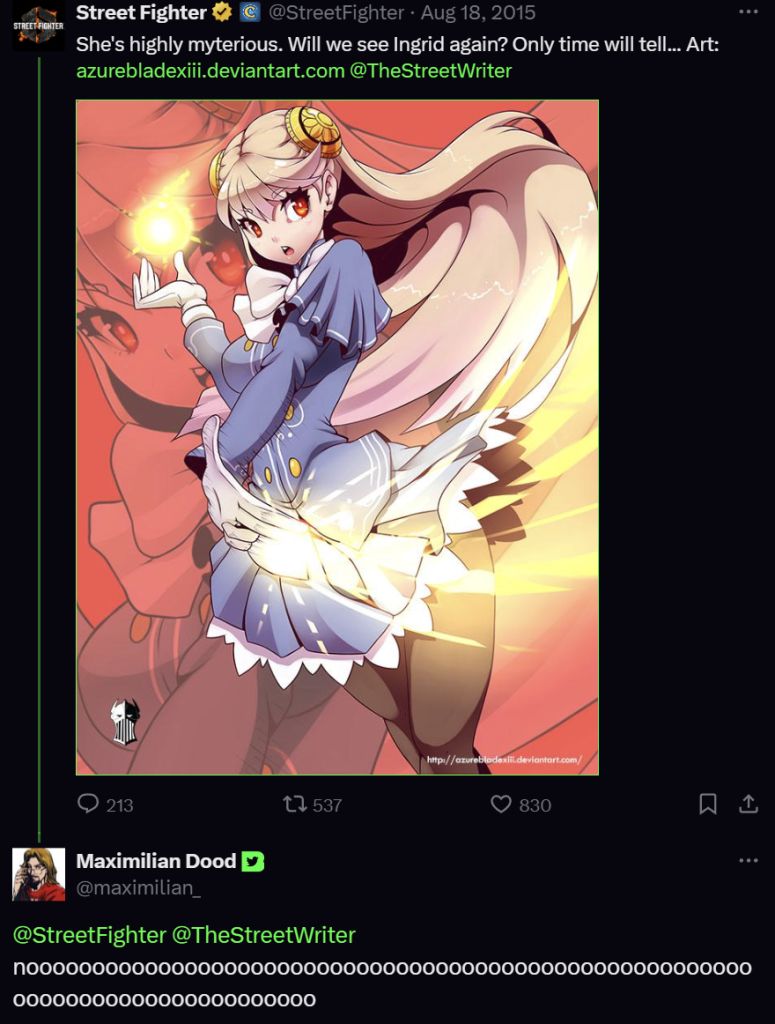Open the Aug 18, 2015 timestamp

pos(478,12)
